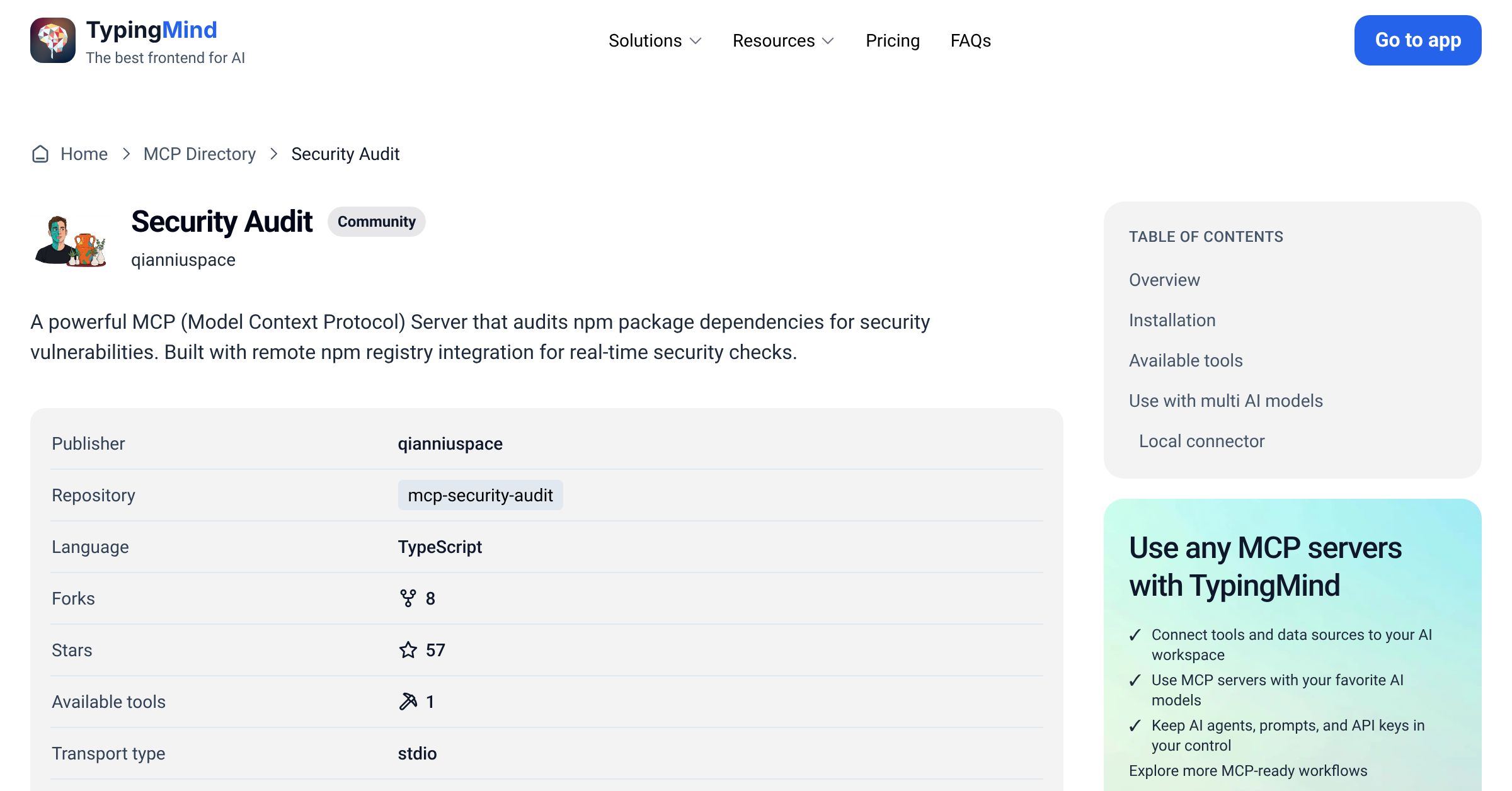Jump to Overview in table of contents
Screen dimensions: 1512x791
(1164, 280)
